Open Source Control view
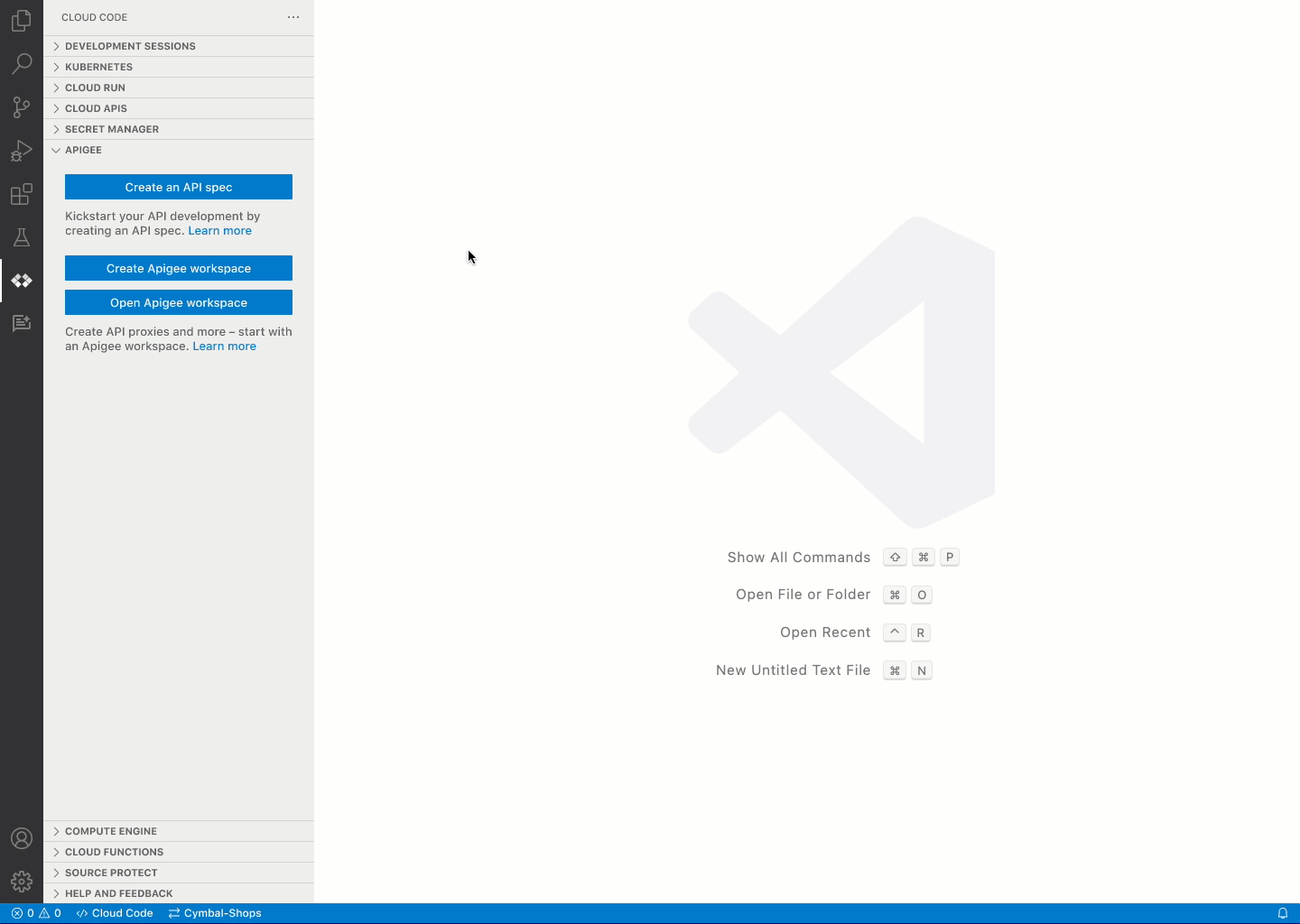Screen dimensions: 1300x924 [x=22, y=107]
